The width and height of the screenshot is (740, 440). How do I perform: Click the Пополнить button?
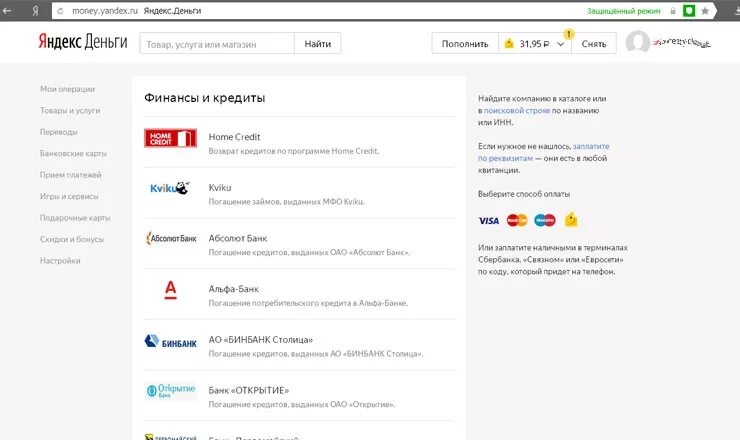(x=465, y=43)
